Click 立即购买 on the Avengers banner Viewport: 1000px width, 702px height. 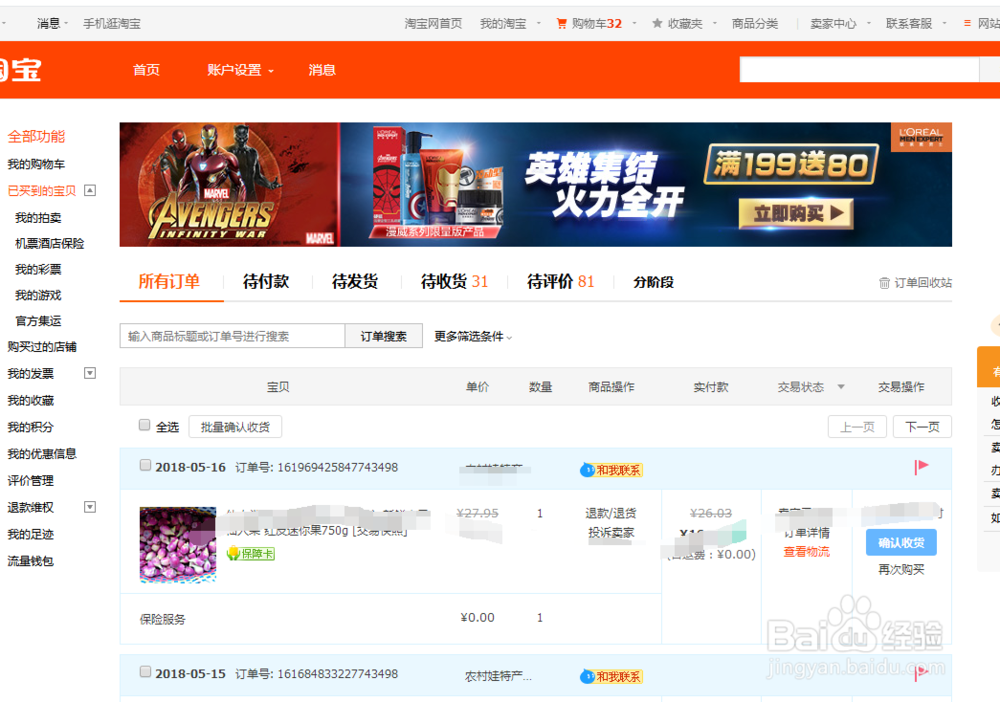pyautogui.click(x=796, y=214)
